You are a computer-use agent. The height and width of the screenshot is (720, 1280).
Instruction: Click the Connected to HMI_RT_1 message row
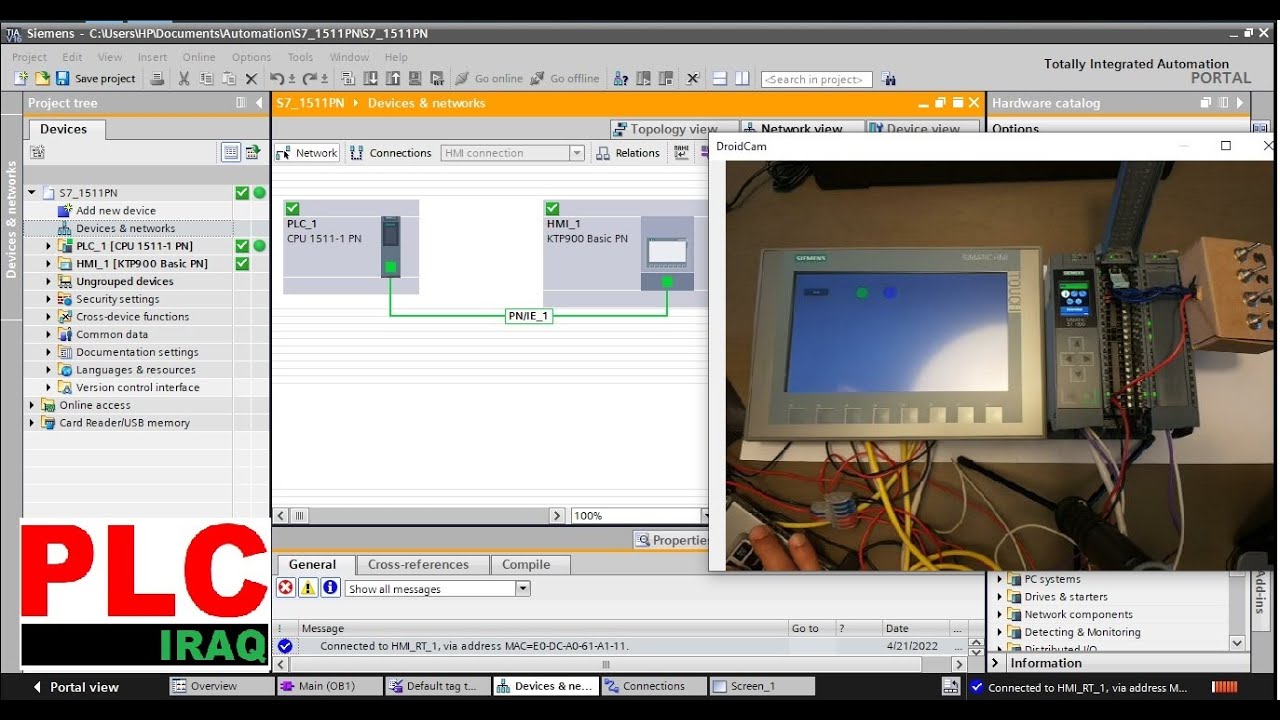[x=620, y=646]
